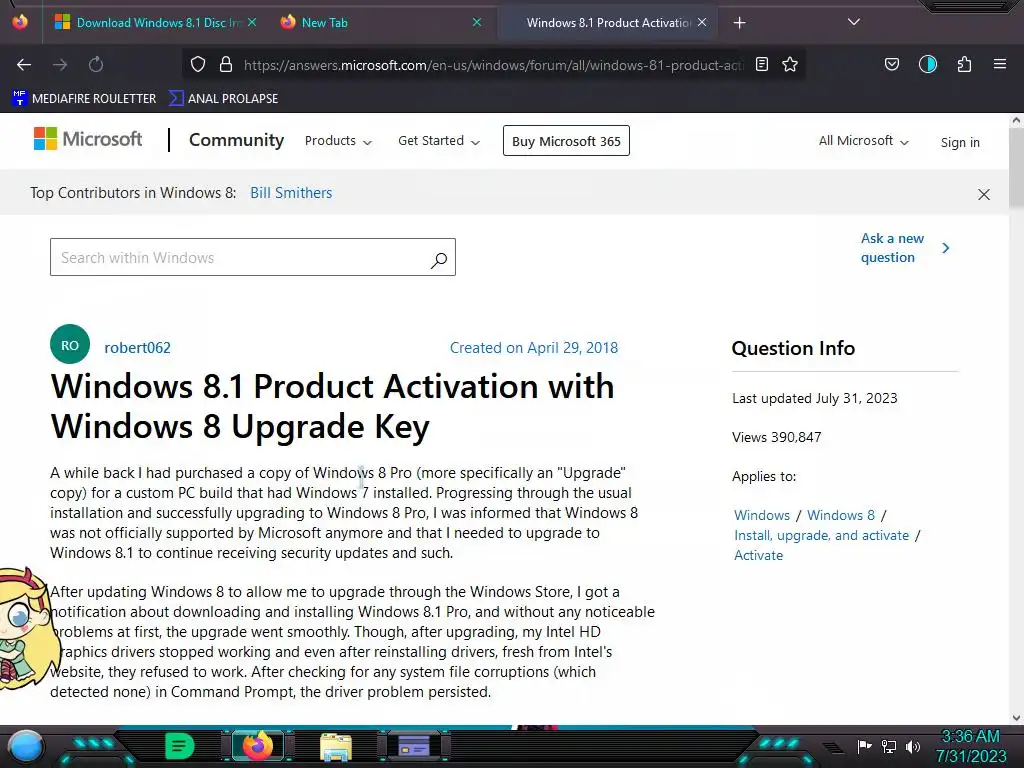
Task: Close the New Tab tab
Action: [477, 22]
